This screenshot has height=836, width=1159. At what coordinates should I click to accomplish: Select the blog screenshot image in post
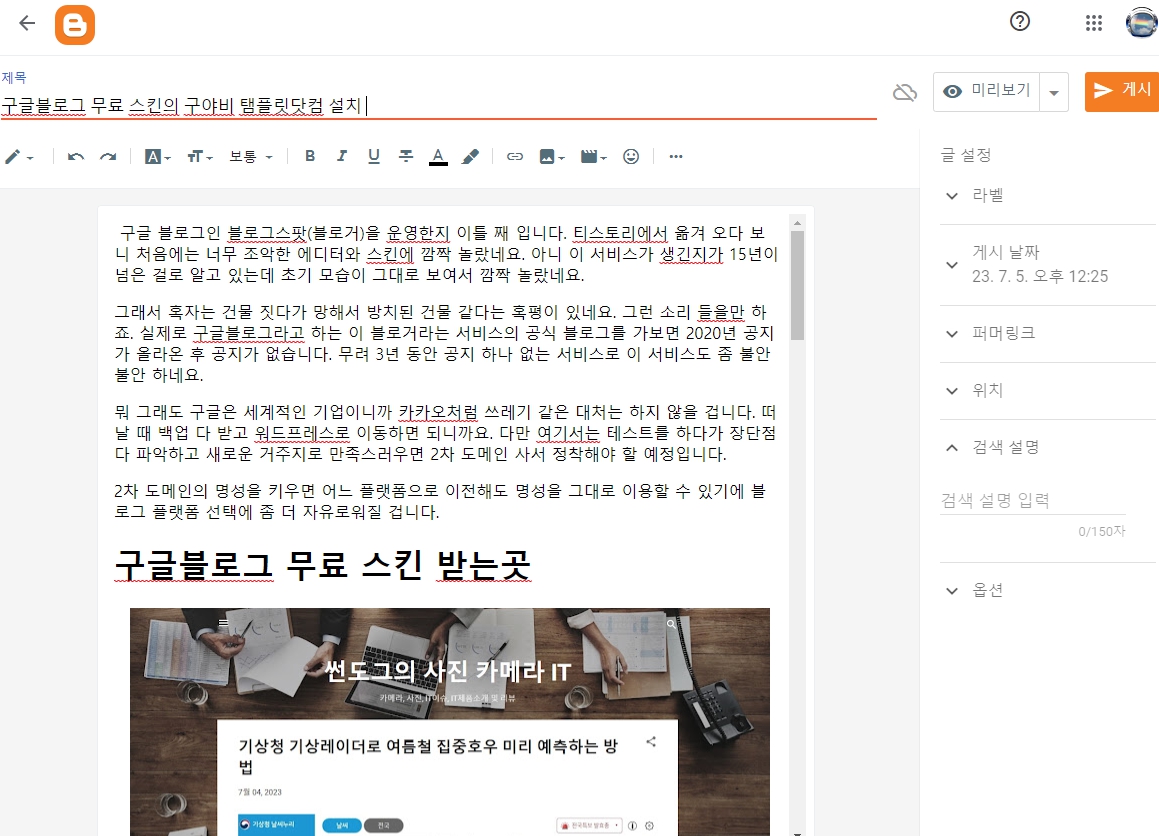click(x=449, y=721)
